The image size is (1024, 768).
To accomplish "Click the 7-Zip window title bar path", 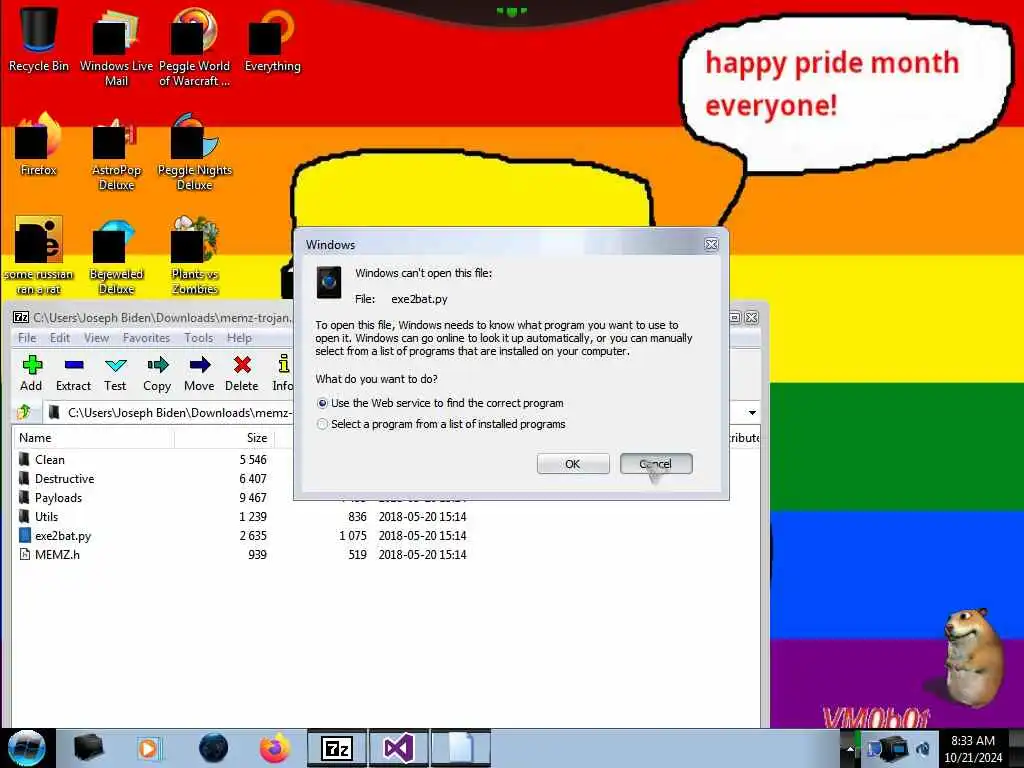I will coord(162,318).
